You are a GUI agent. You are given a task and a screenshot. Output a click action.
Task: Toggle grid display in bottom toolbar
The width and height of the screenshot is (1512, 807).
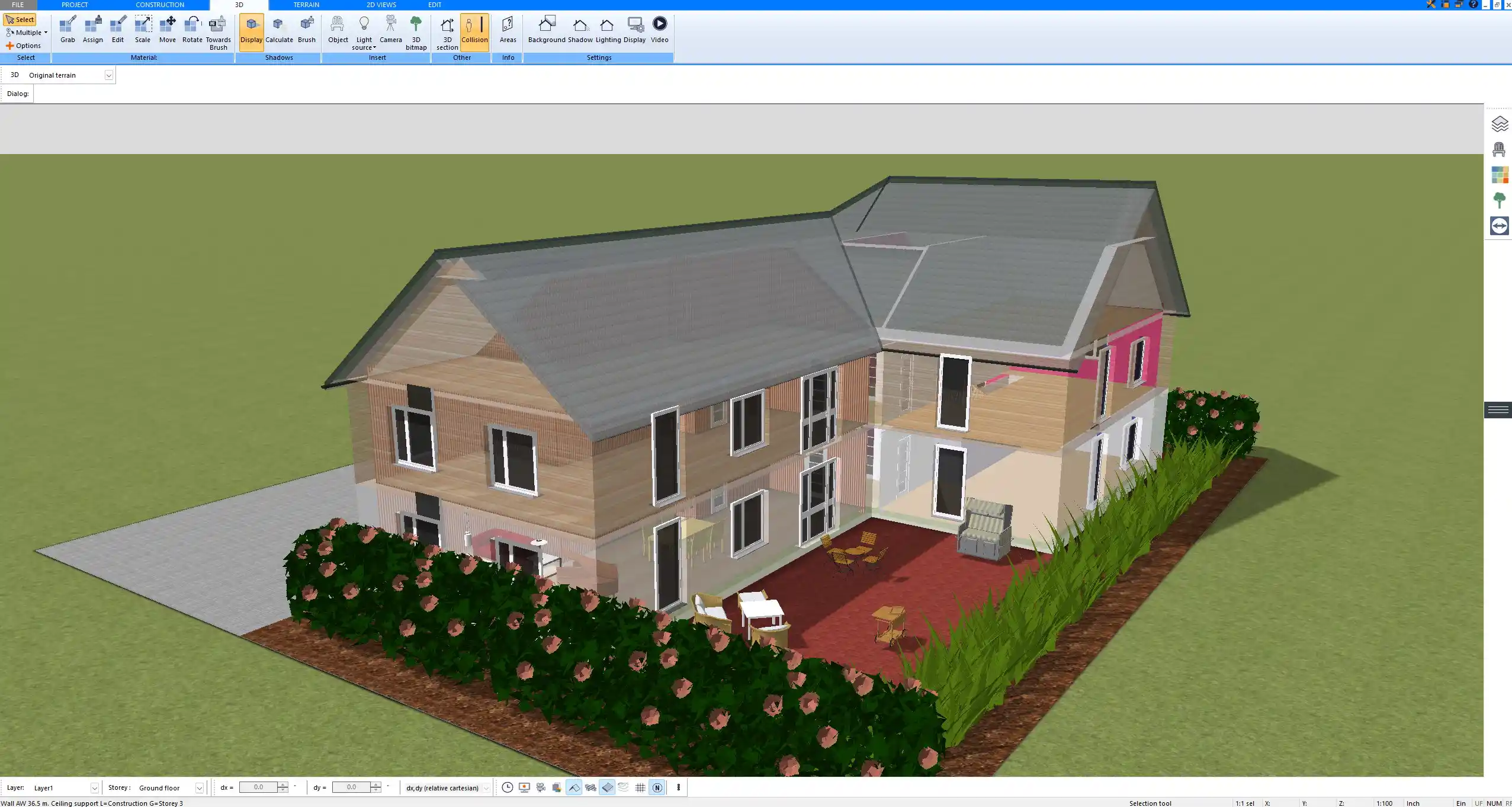[640, 787]
